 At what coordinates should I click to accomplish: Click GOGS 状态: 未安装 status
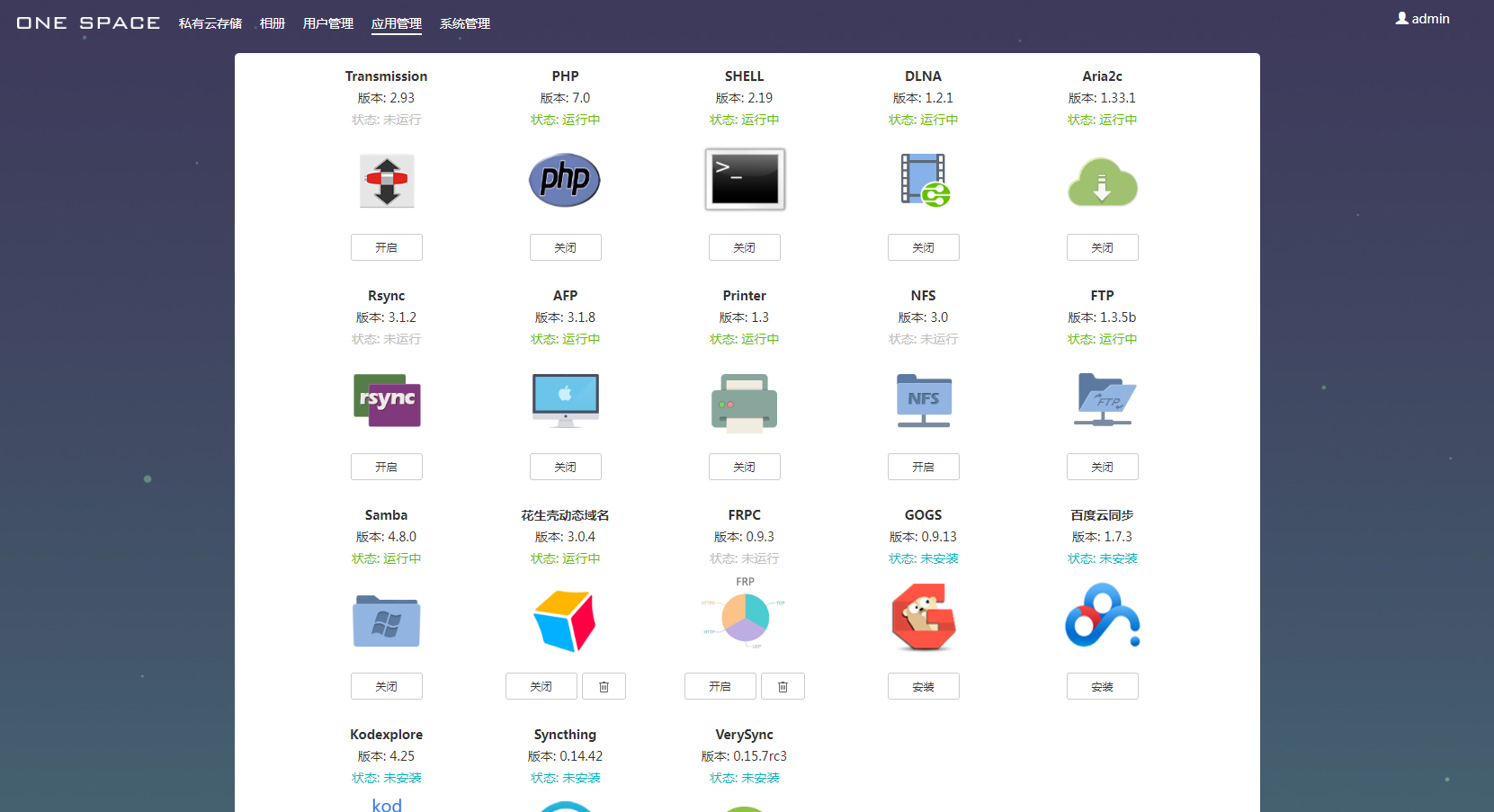coord(924,558)
